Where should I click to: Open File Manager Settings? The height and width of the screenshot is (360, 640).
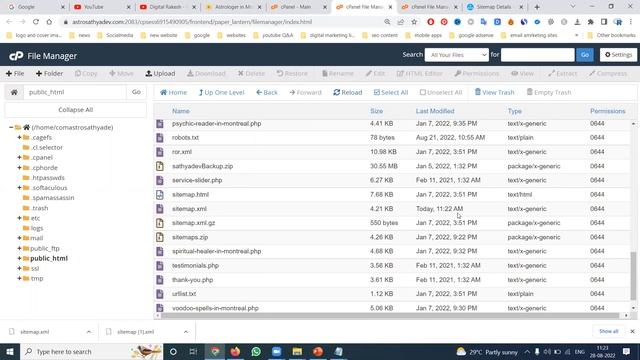click(x=618, y=55)
